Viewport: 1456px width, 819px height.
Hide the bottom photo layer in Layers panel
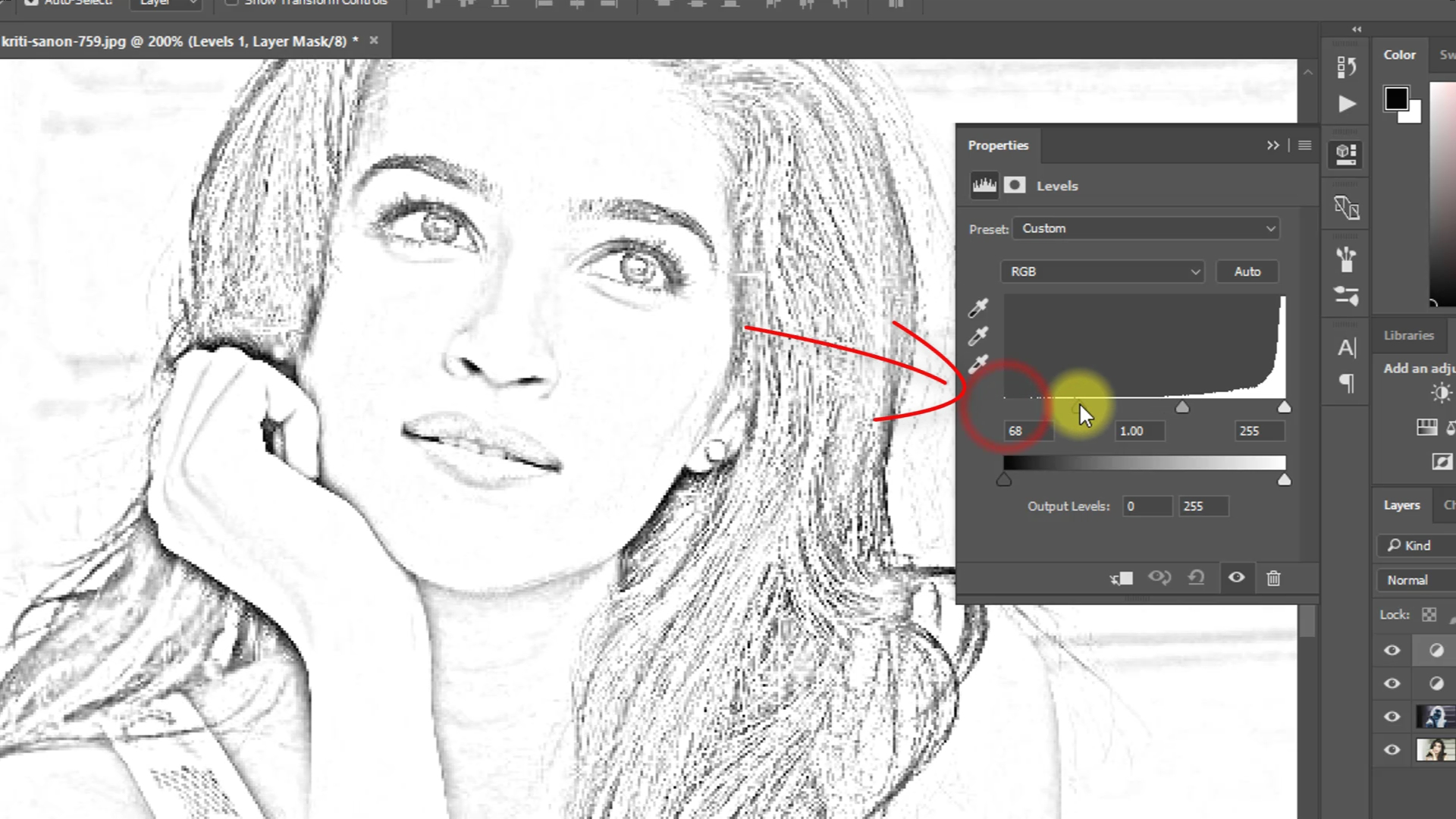(1392, 749)
